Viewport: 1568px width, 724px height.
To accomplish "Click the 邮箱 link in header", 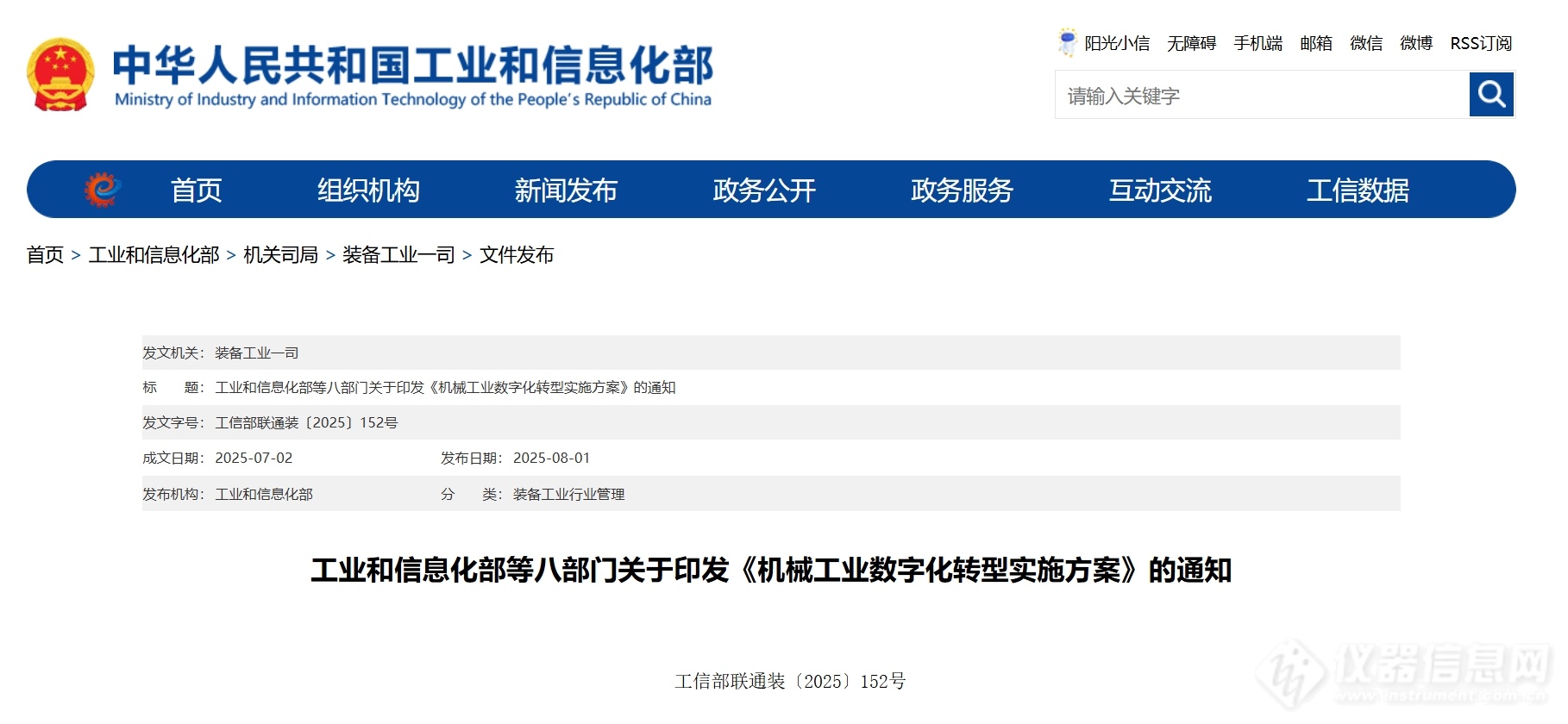I will [1315, 43].
